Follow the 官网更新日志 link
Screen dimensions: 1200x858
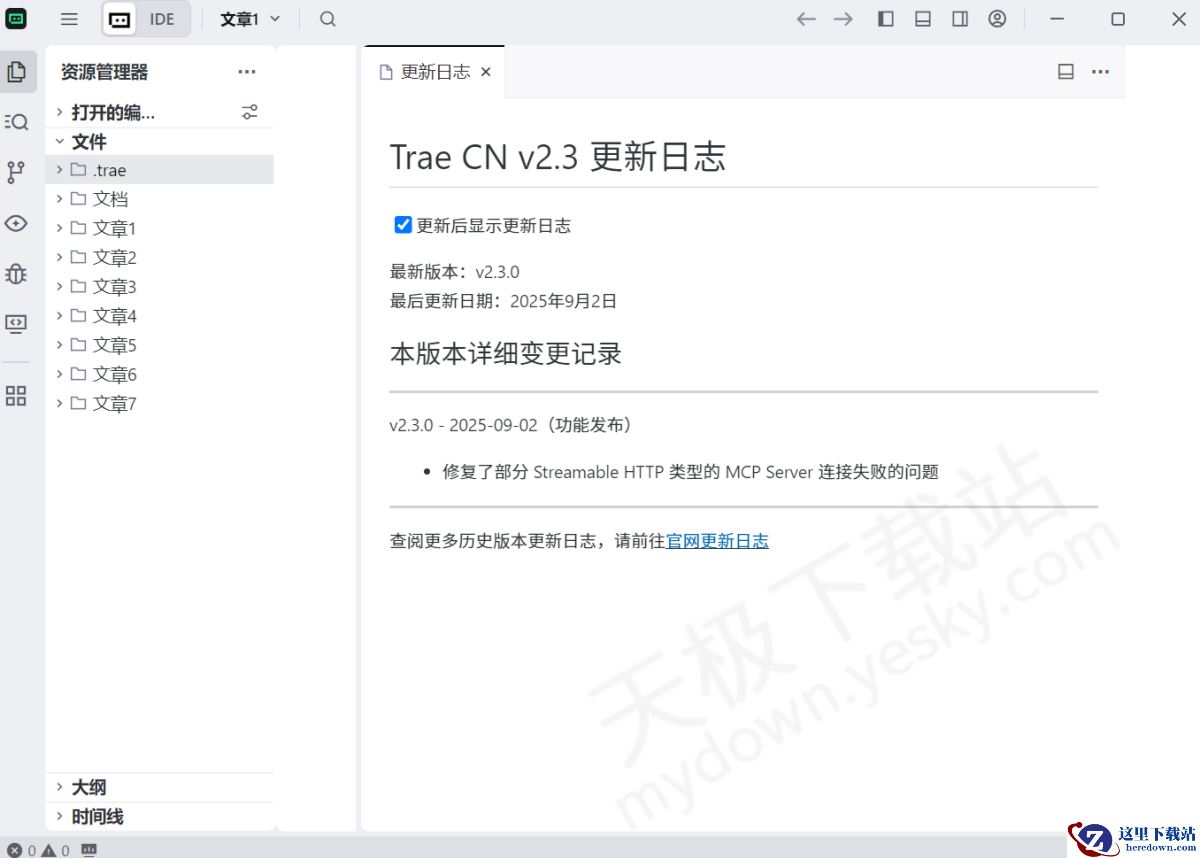(x=717, y=540)
